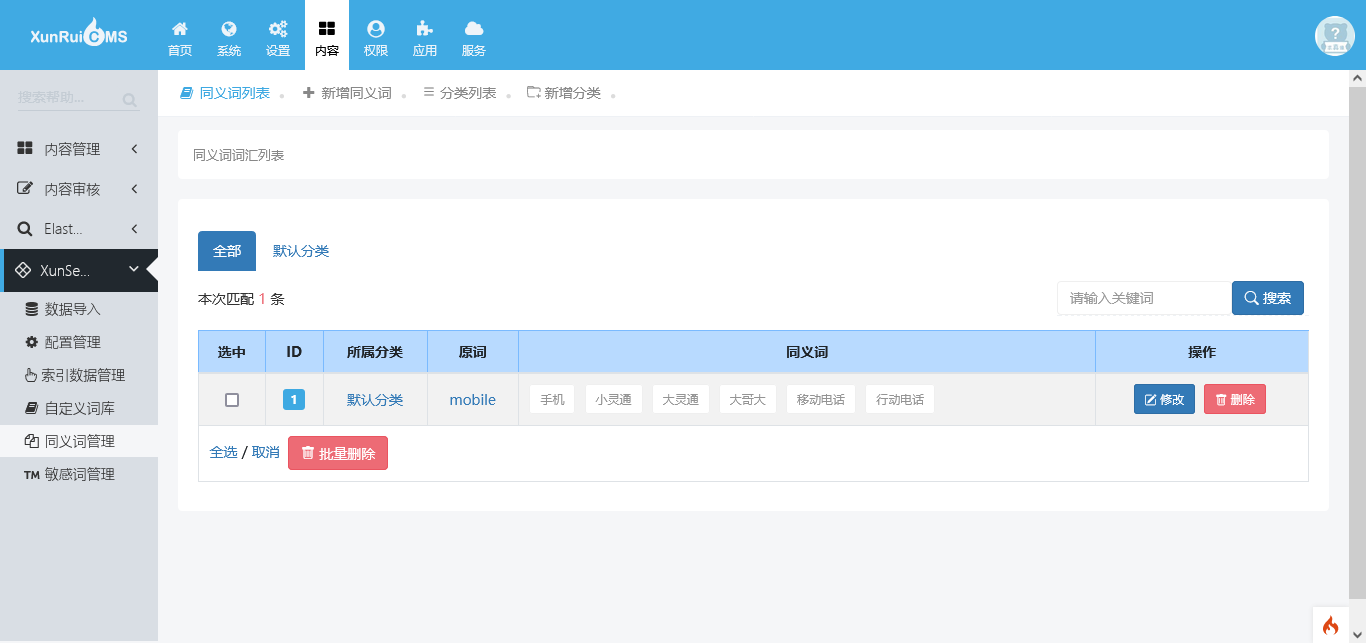Screen dimensions: 1366x643
Task: Click the 选中 column header
Action: coord(232,352)
